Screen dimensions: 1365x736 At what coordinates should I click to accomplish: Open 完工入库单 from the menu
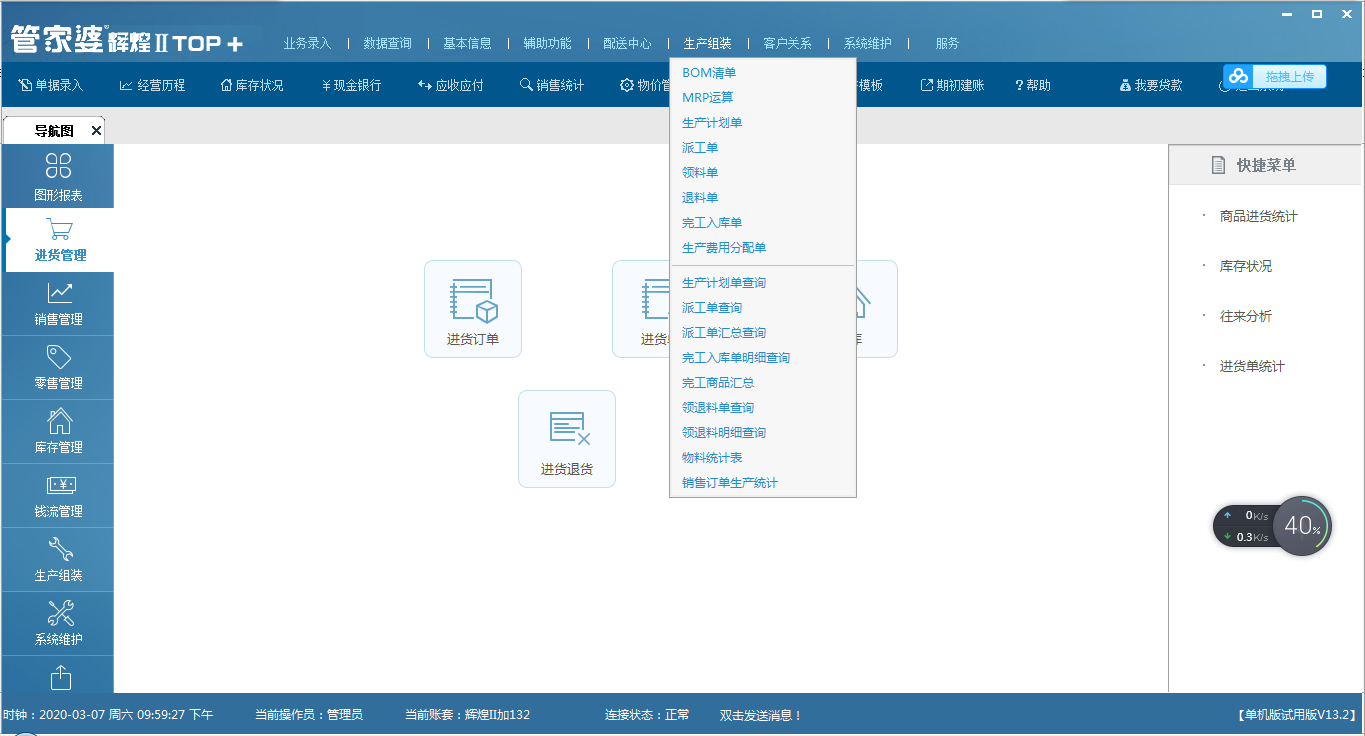click(x=712, y=223)
